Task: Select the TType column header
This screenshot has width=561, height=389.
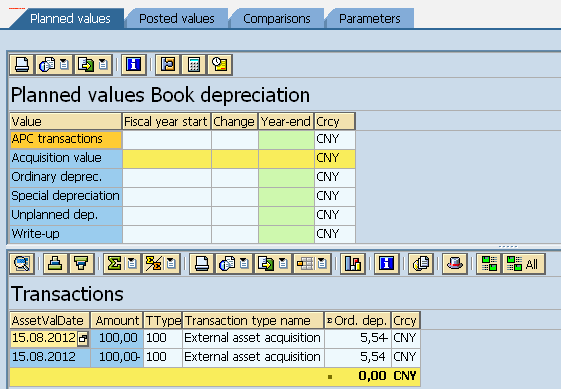Action: coord(163,320)
